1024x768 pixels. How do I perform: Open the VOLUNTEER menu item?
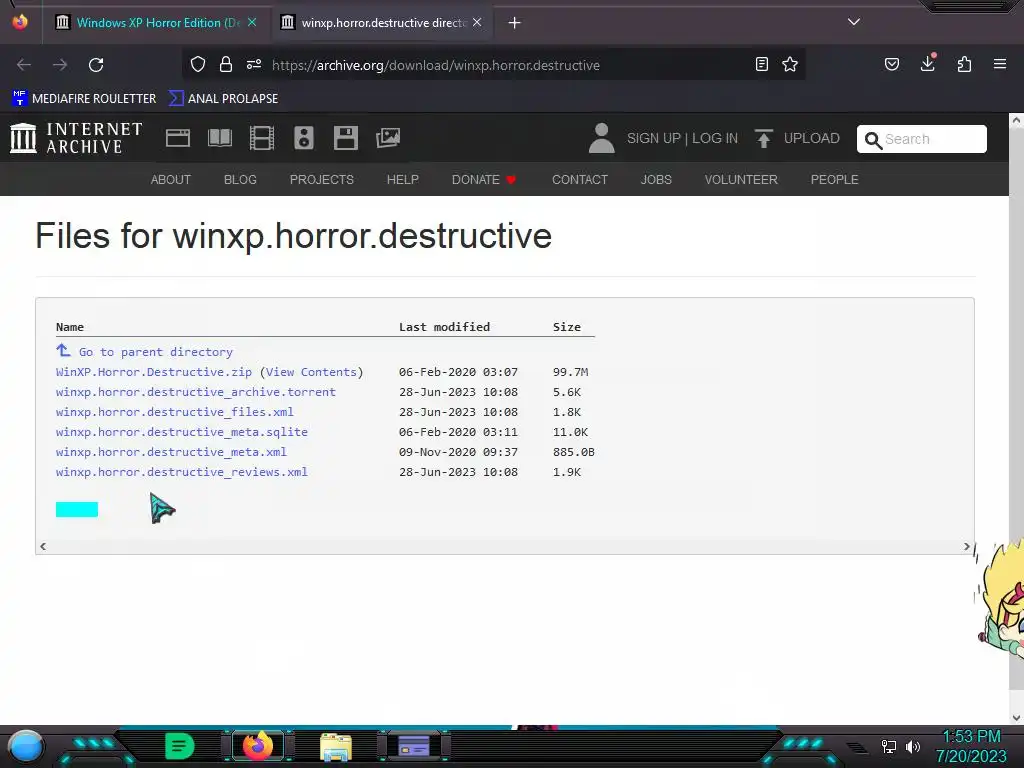point(741,180)
